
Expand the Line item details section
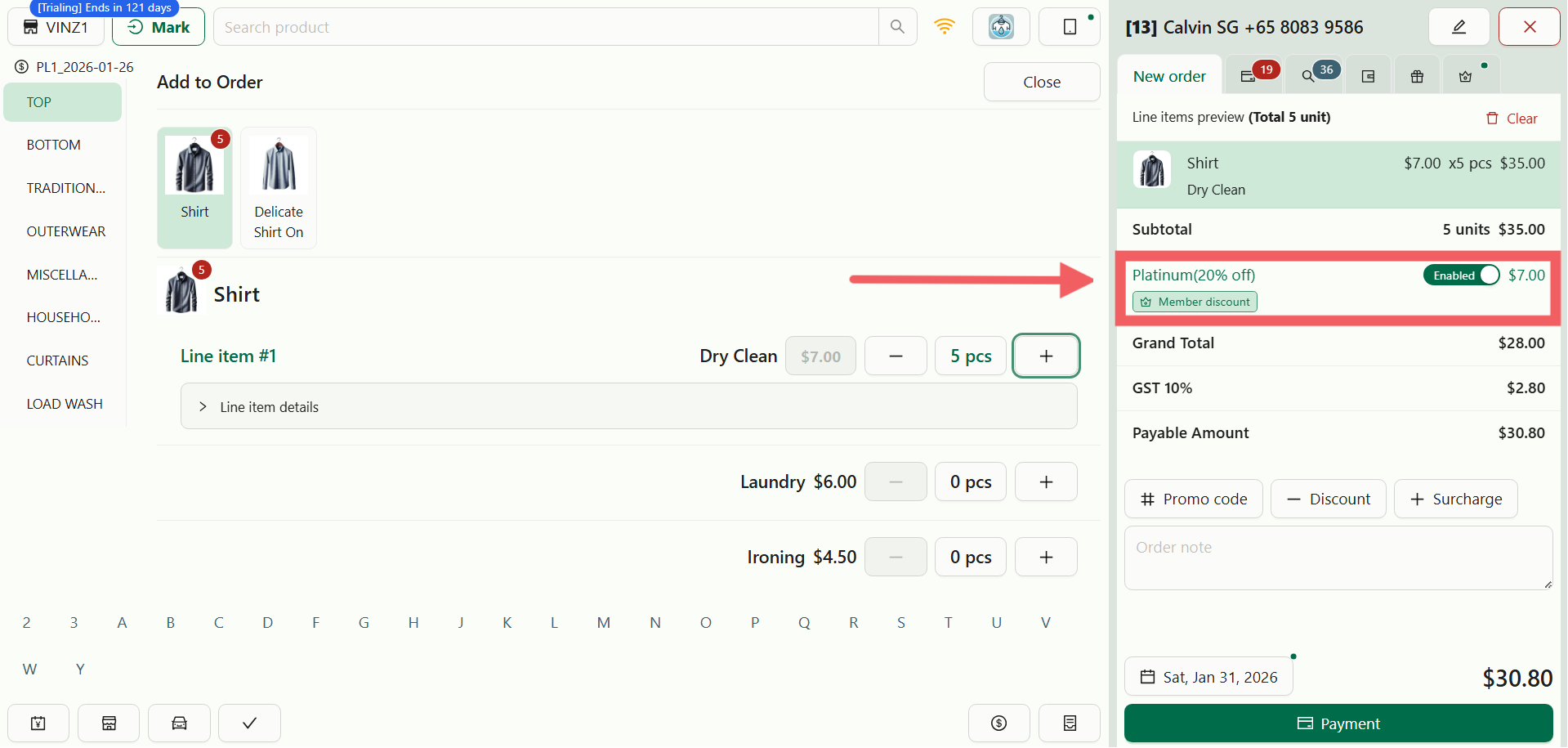(x=628, y=406)
